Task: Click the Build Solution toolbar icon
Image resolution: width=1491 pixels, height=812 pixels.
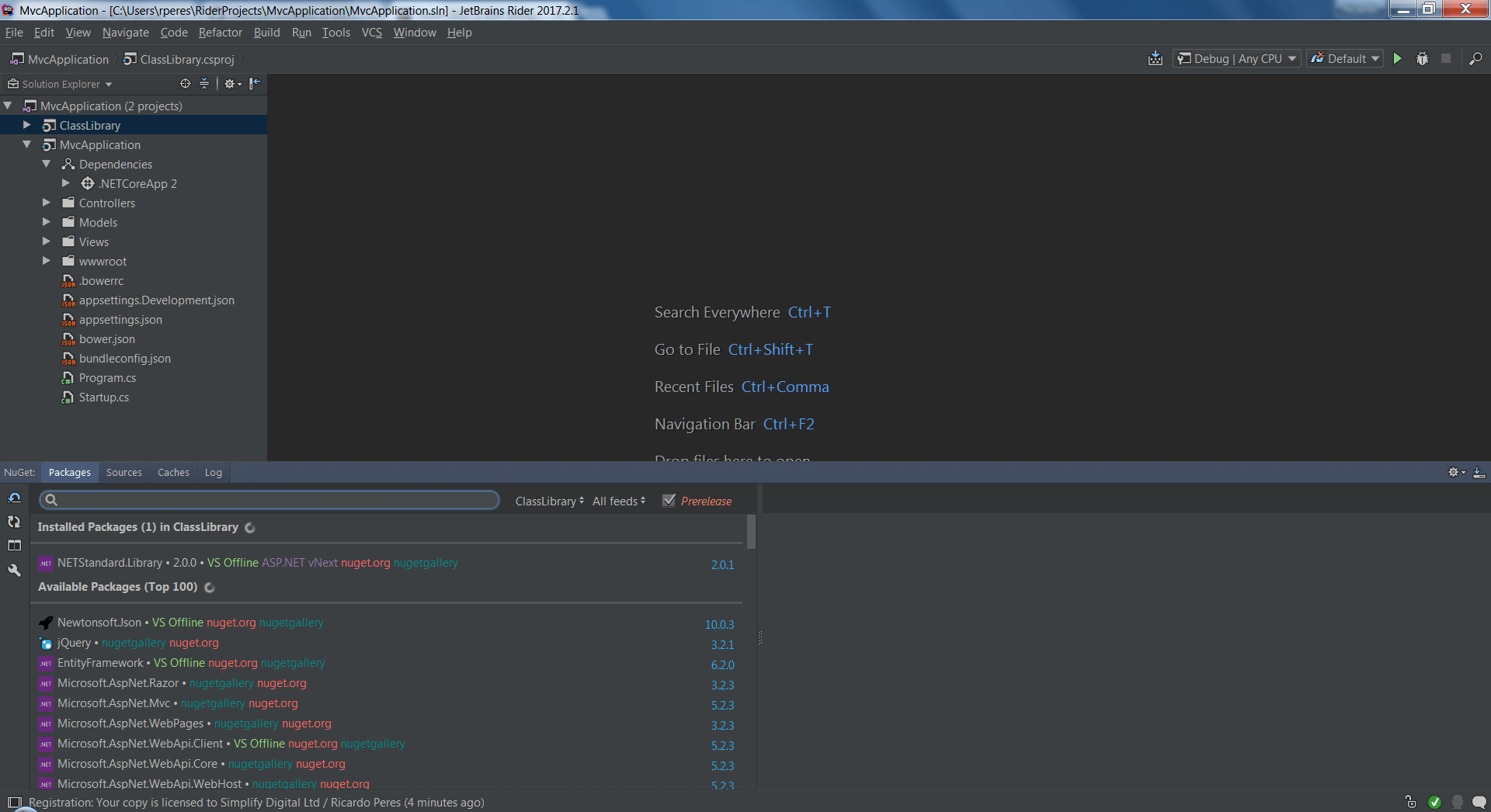Action: click(1156, 58)
